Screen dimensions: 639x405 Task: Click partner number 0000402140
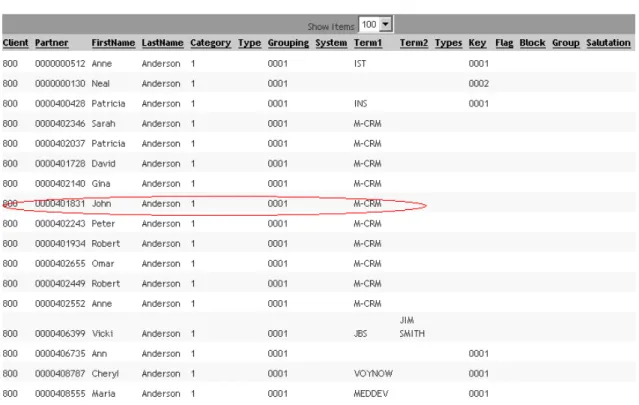click(60, 183)
